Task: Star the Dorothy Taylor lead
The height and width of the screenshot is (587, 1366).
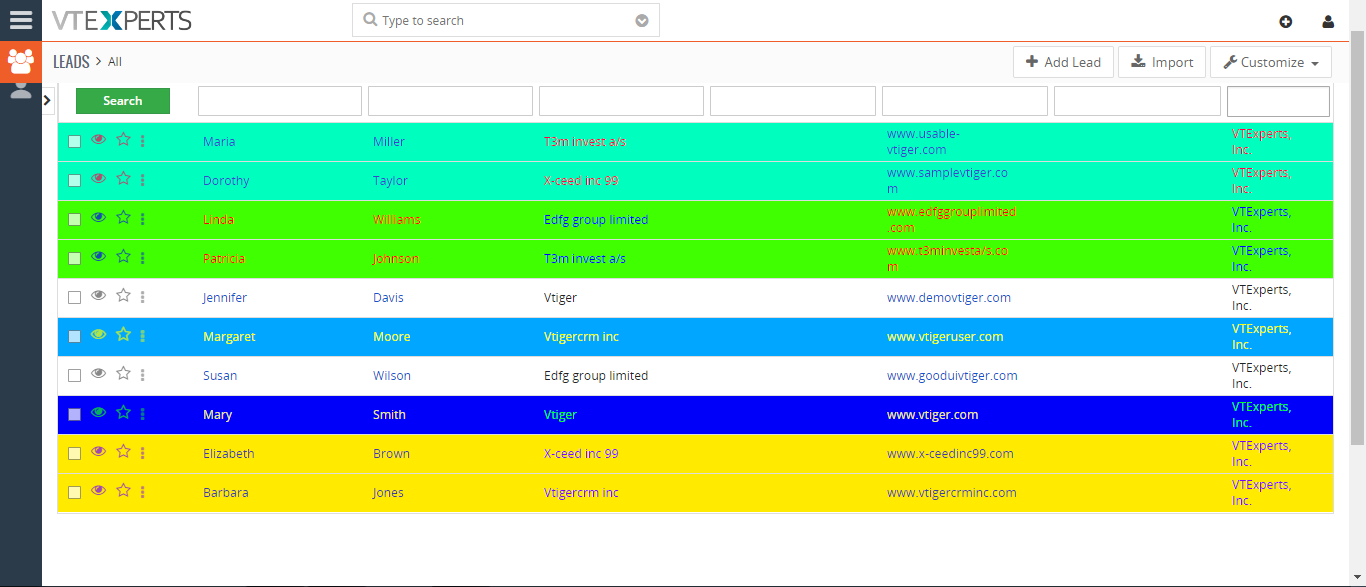Action: click(123, 179)
